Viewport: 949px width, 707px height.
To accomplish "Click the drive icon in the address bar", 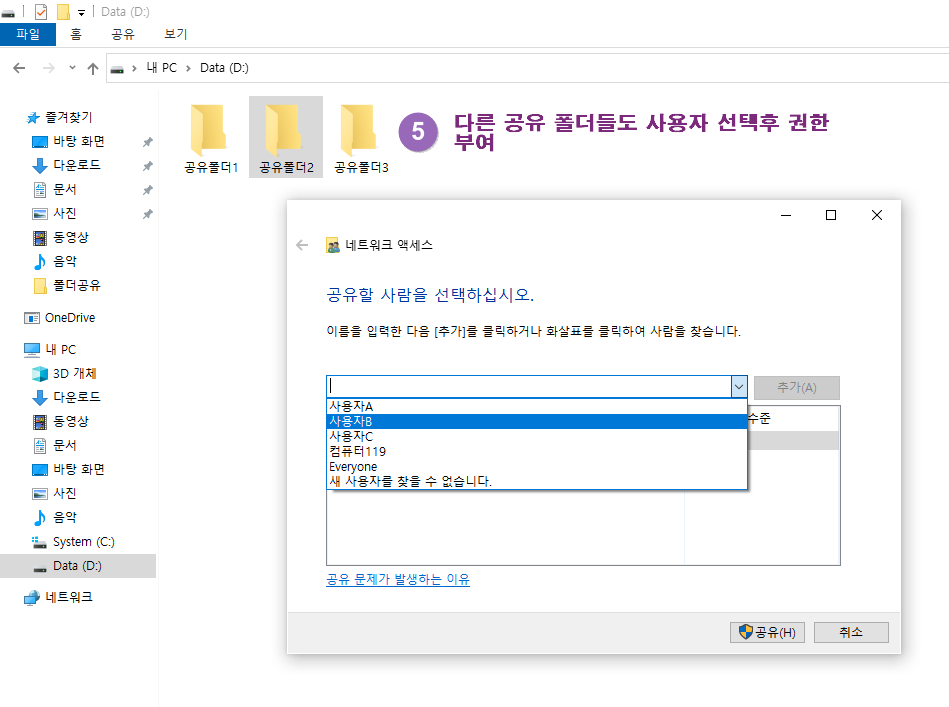I will pyautogui.click(x=117, y=69).
